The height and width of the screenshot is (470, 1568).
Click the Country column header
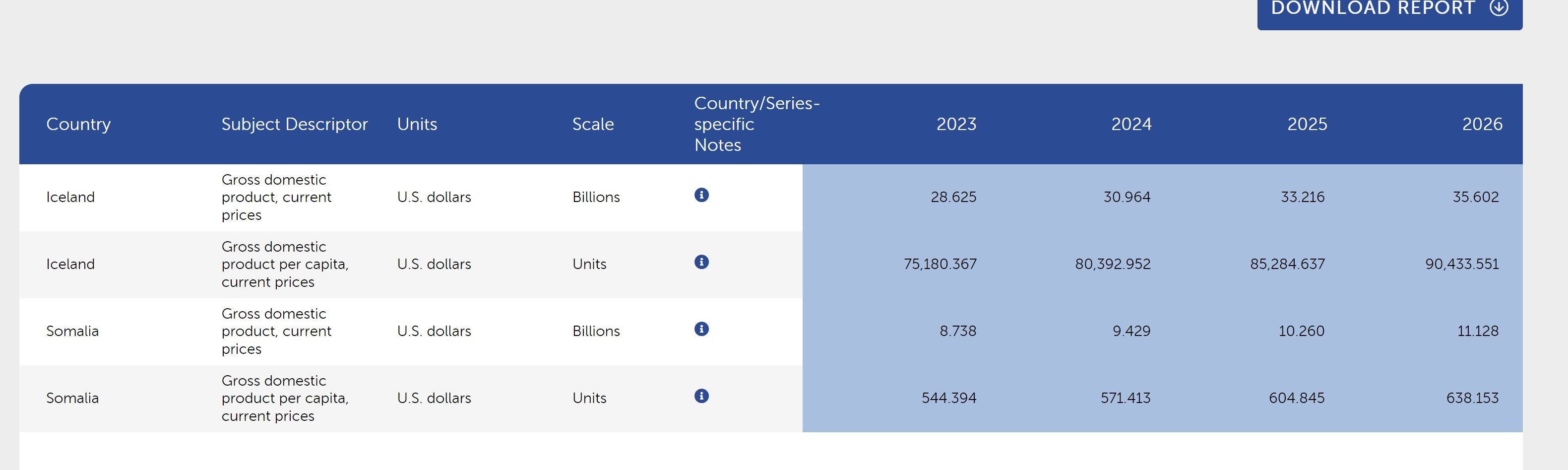tap(78, 124)
